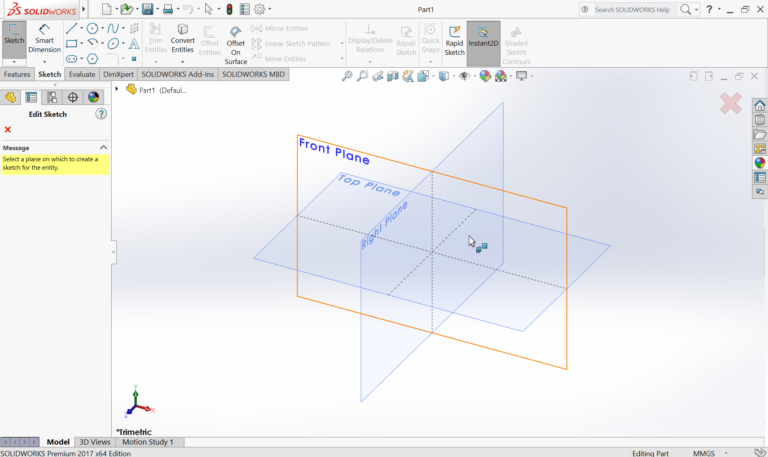Select the Front Plane label

click(334, 151)
